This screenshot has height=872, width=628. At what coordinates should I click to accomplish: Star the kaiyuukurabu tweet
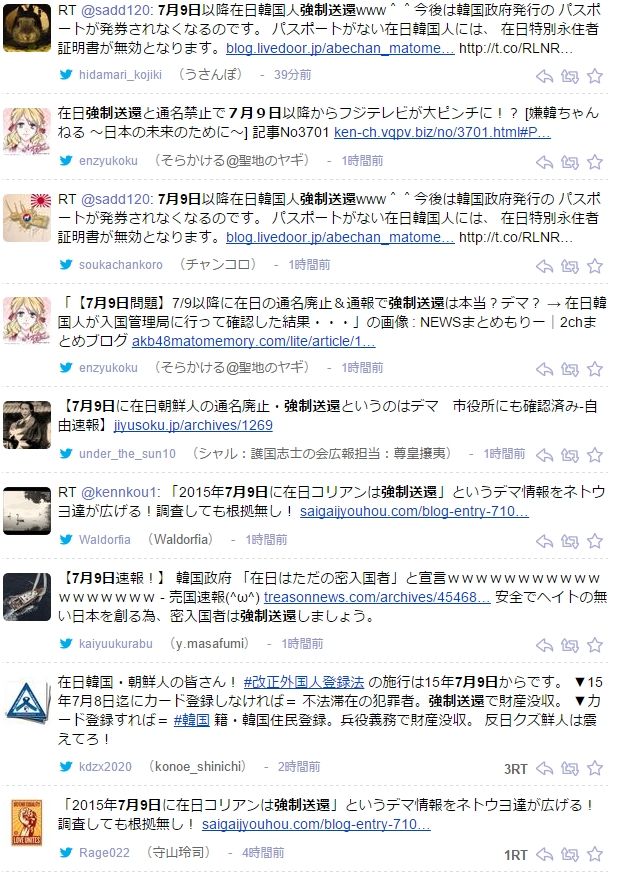(595, 645)
